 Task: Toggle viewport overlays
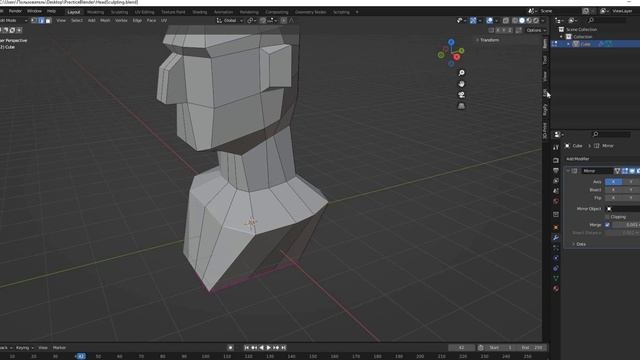(489, 20)
